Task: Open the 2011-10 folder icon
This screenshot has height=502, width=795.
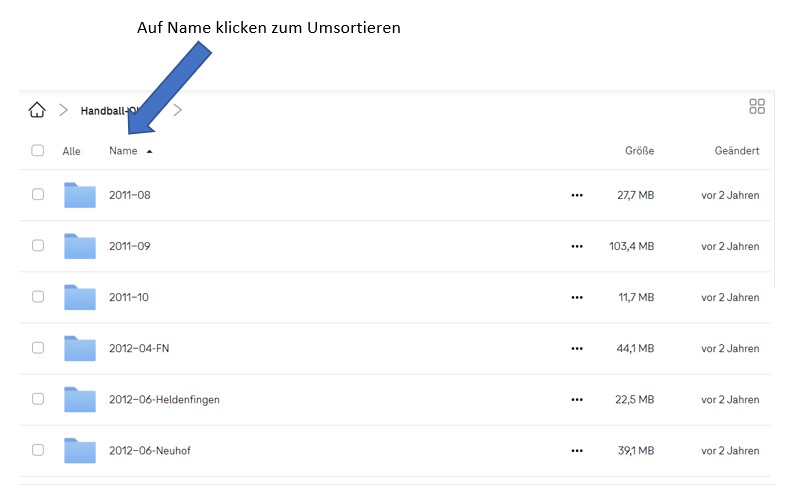Action: (x=80, y=298)
